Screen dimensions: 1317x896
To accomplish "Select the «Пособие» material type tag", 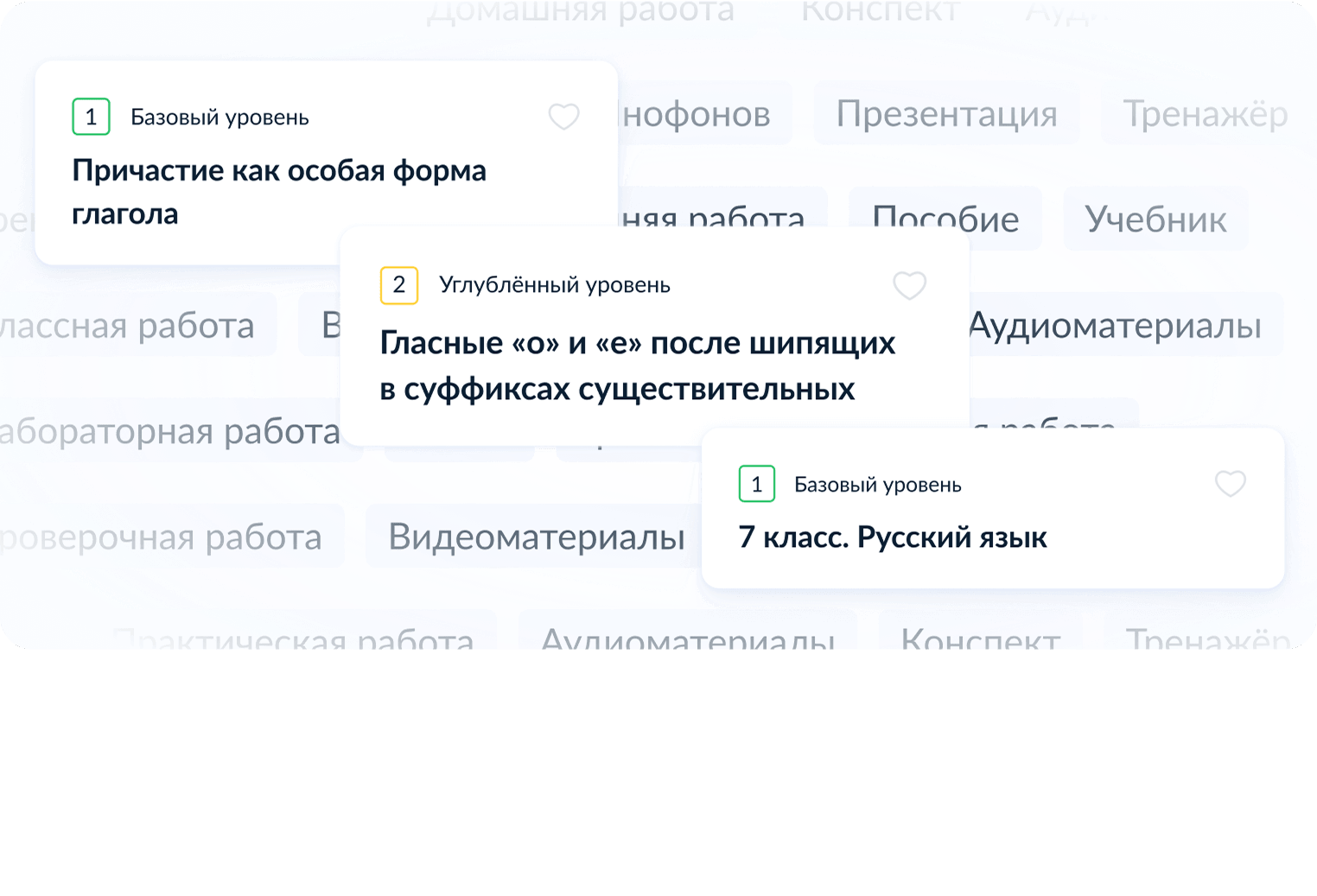I will point(945,219).
